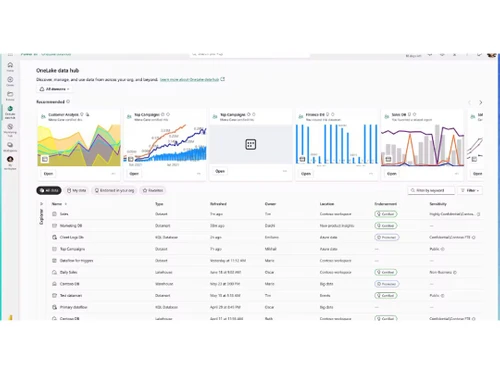Click Azure data location in Client Logs Db row

328,237
